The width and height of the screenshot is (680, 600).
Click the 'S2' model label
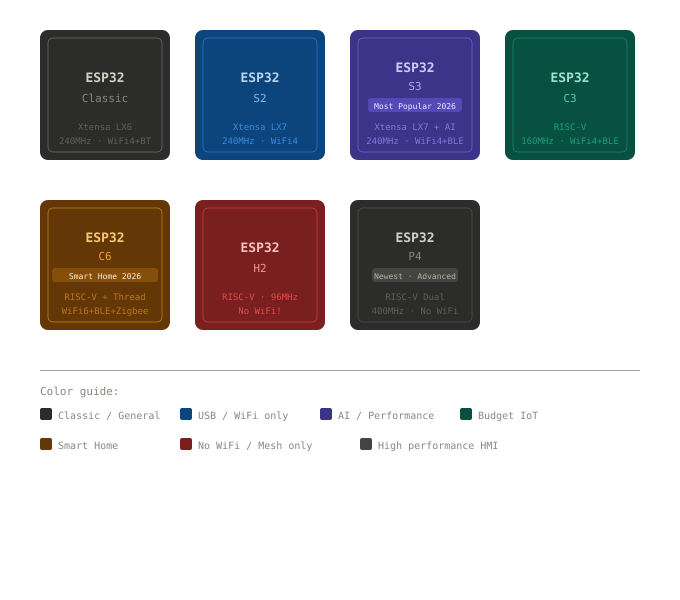point(260,98)
